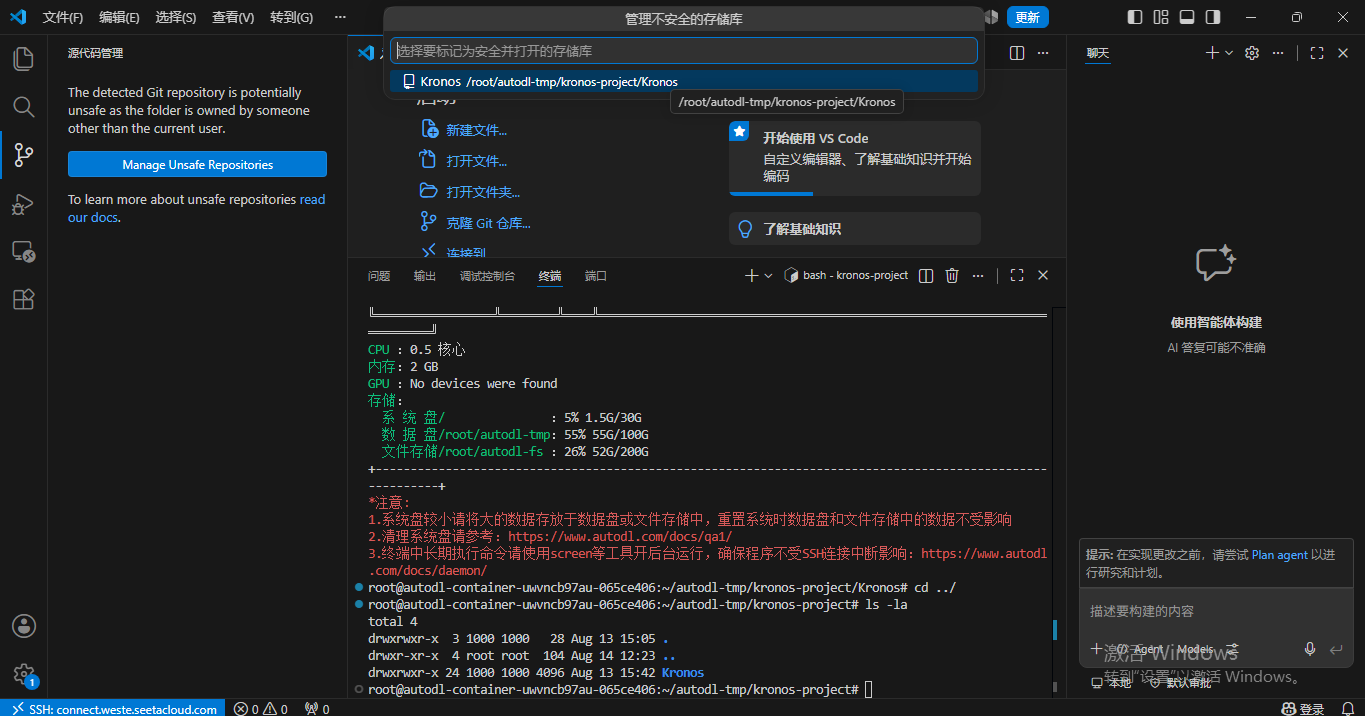Image resolution: width=1365 pixels, height=716 pixels.
Task: Close the chat panel
Action: tap(1343, 53)
